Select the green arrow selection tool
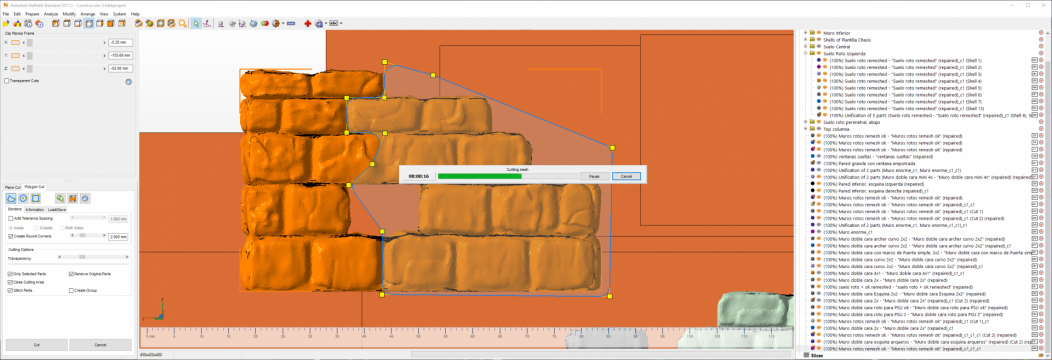 click(196, 23)
